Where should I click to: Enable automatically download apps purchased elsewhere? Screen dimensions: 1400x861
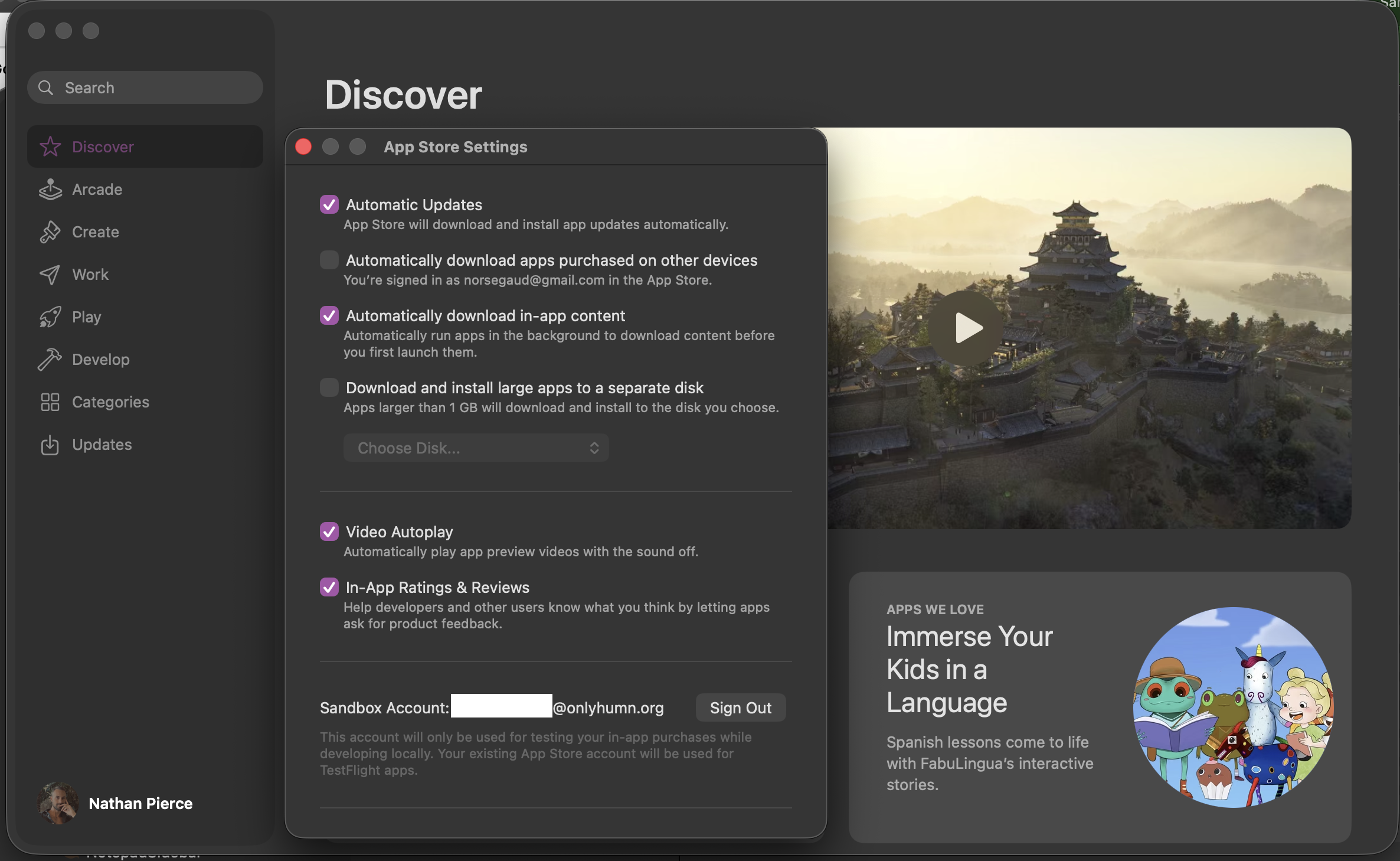point(329,260)
